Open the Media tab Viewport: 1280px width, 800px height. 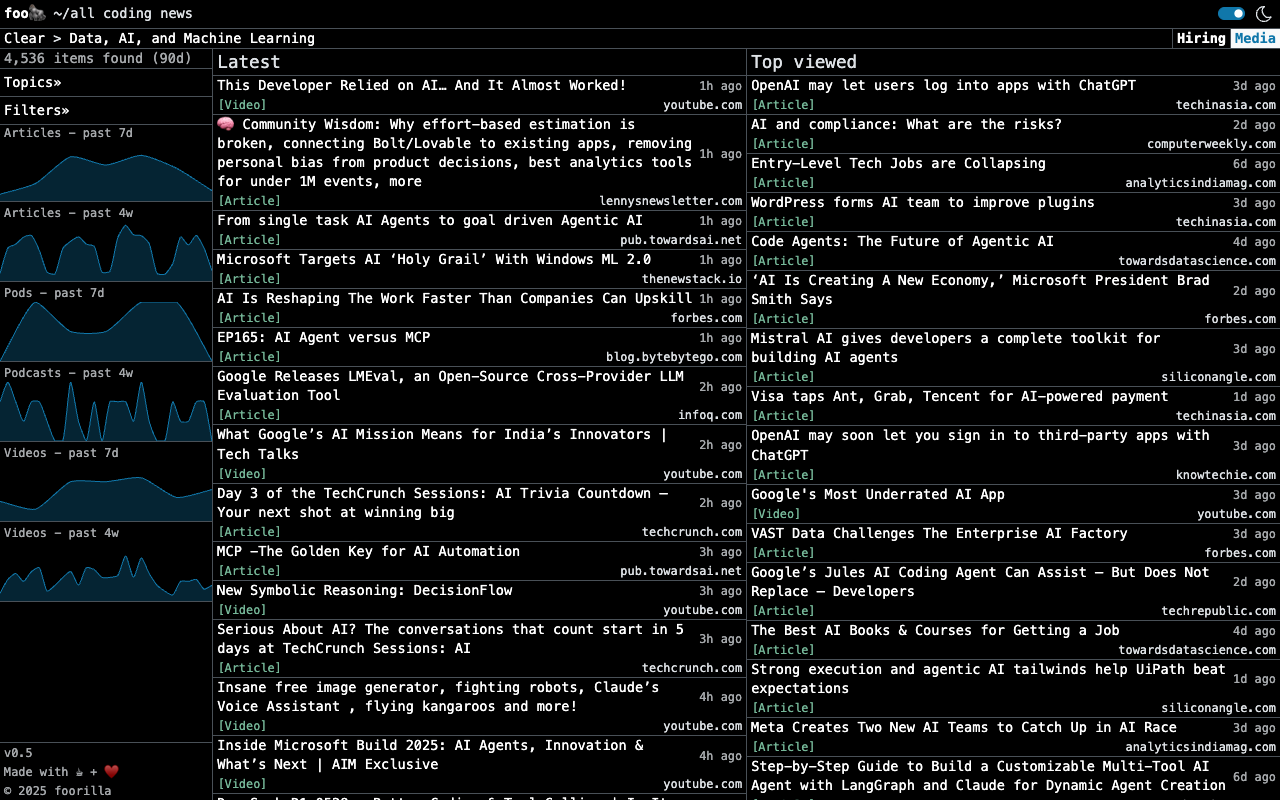pos(1254,38)
